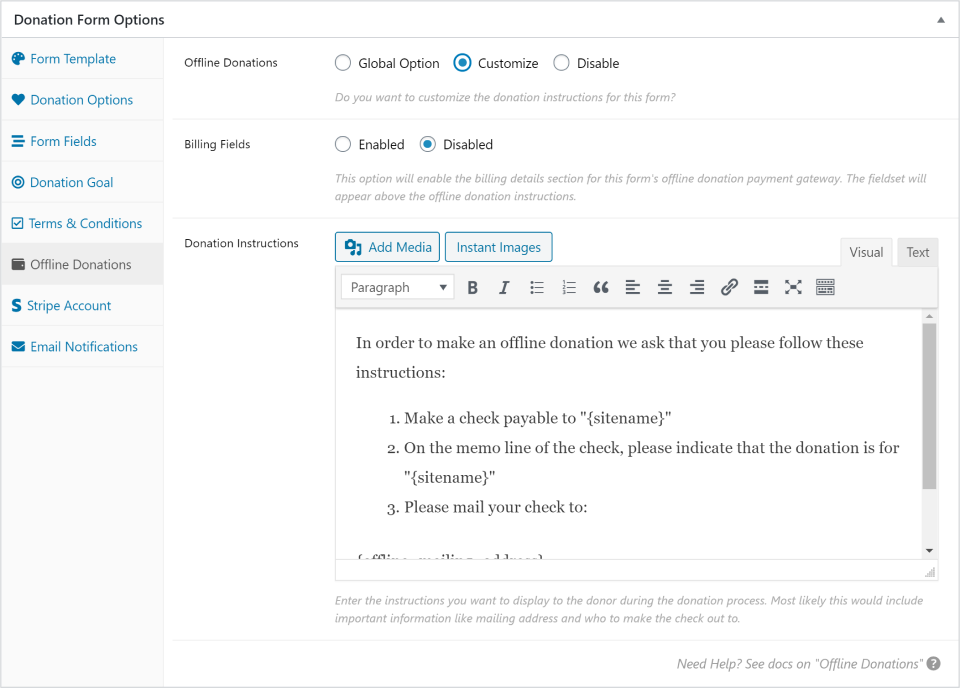Center align the editor text
Viewport: 960px width, 689px height.
coord(665,287)
